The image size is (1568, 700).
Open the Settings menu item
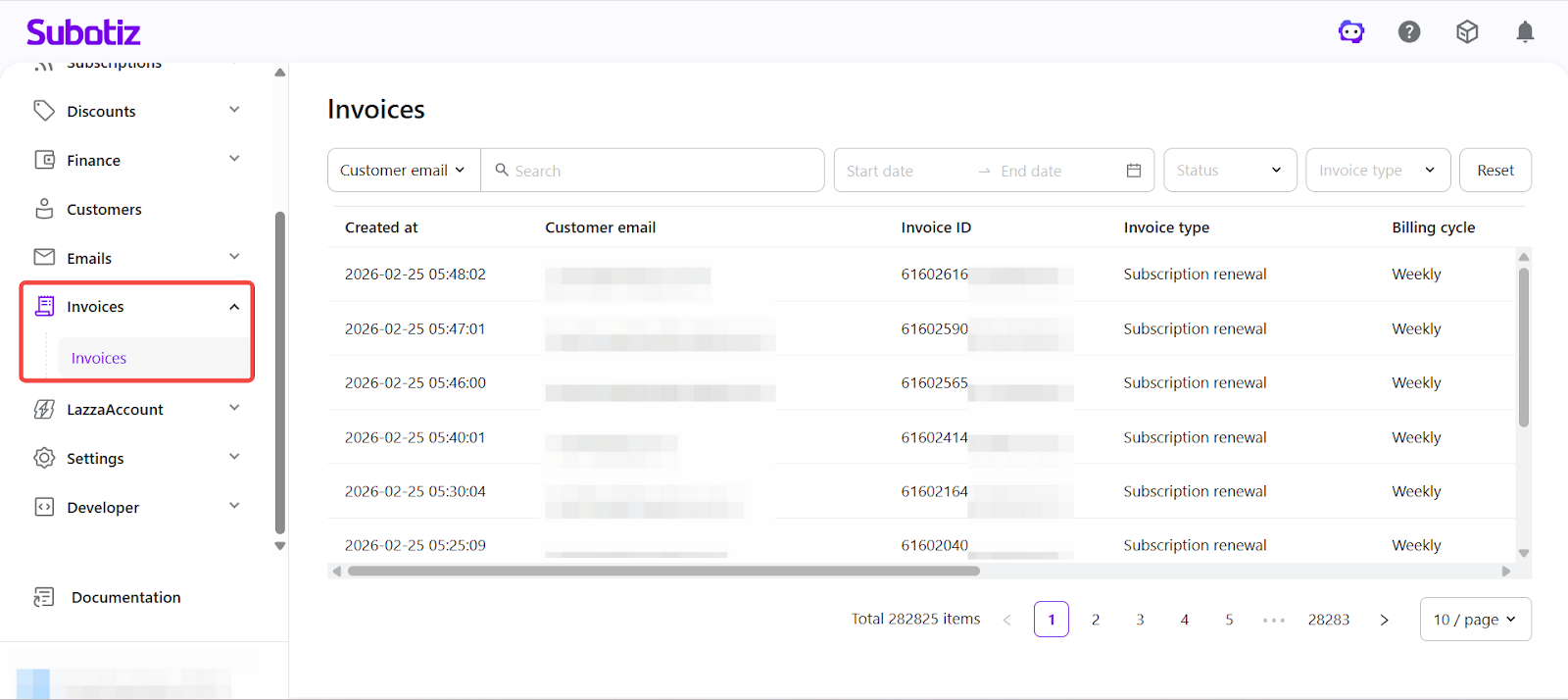tap(95, 458)
